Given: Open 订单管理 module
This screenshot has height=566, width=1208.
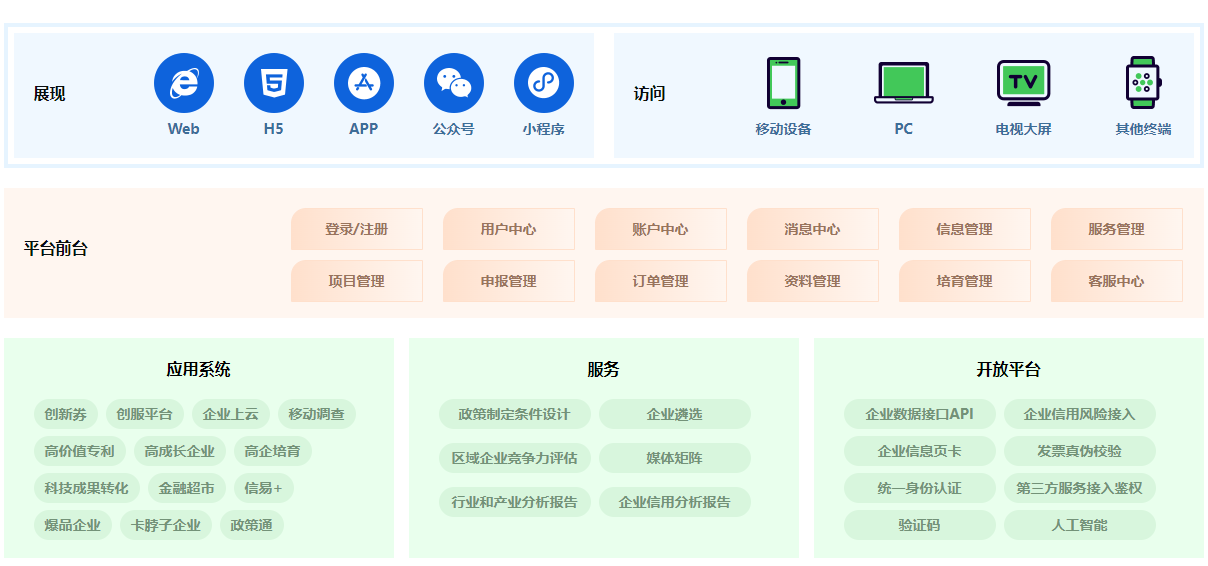Looking at the screenshot, I should (661, 281).
